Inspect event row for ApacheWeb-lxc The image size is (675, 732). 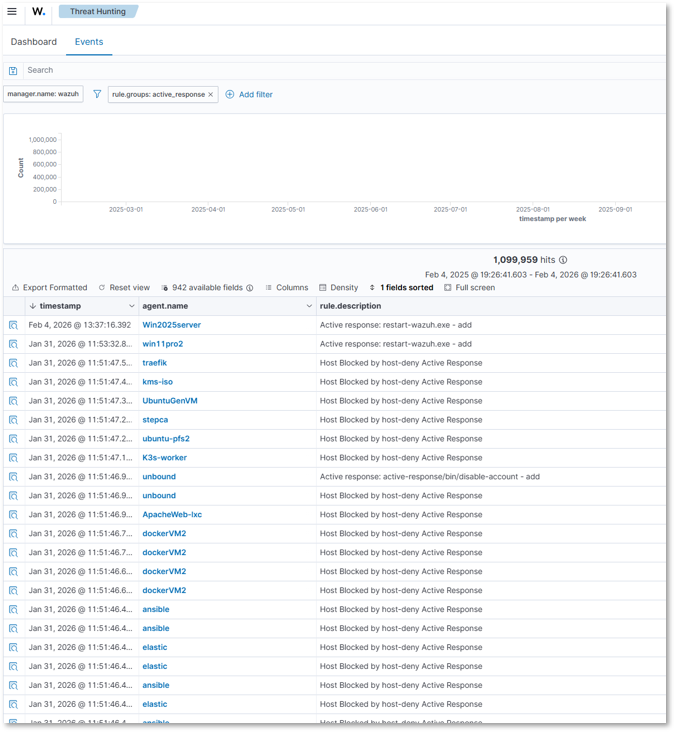coord(13,514)
